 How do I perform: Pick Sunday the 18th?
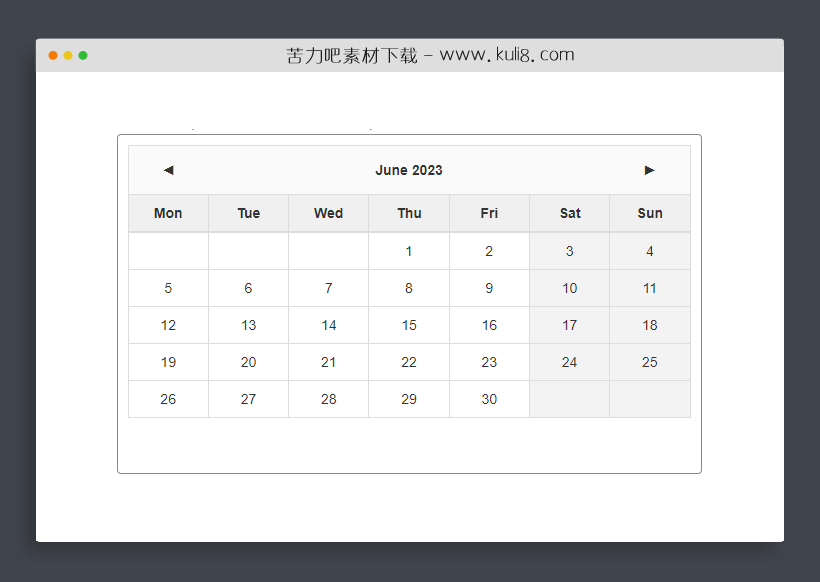(650, 325)
